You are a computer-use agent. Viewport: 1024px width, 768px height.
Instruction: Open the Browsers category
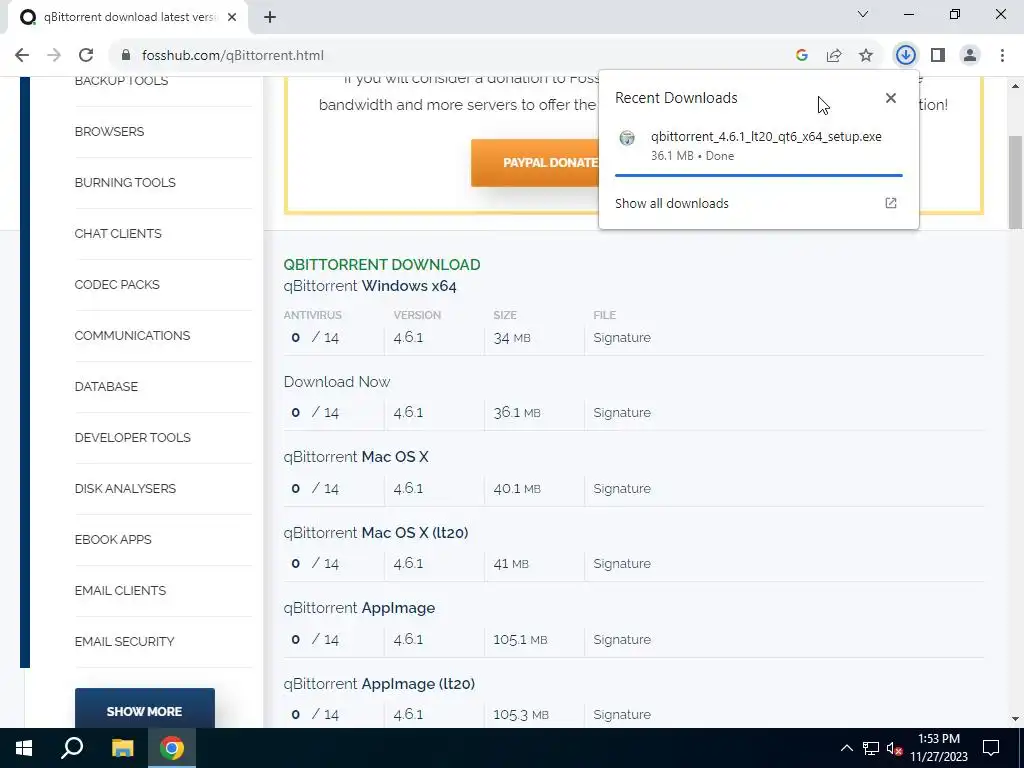click(x=109, y=131)
